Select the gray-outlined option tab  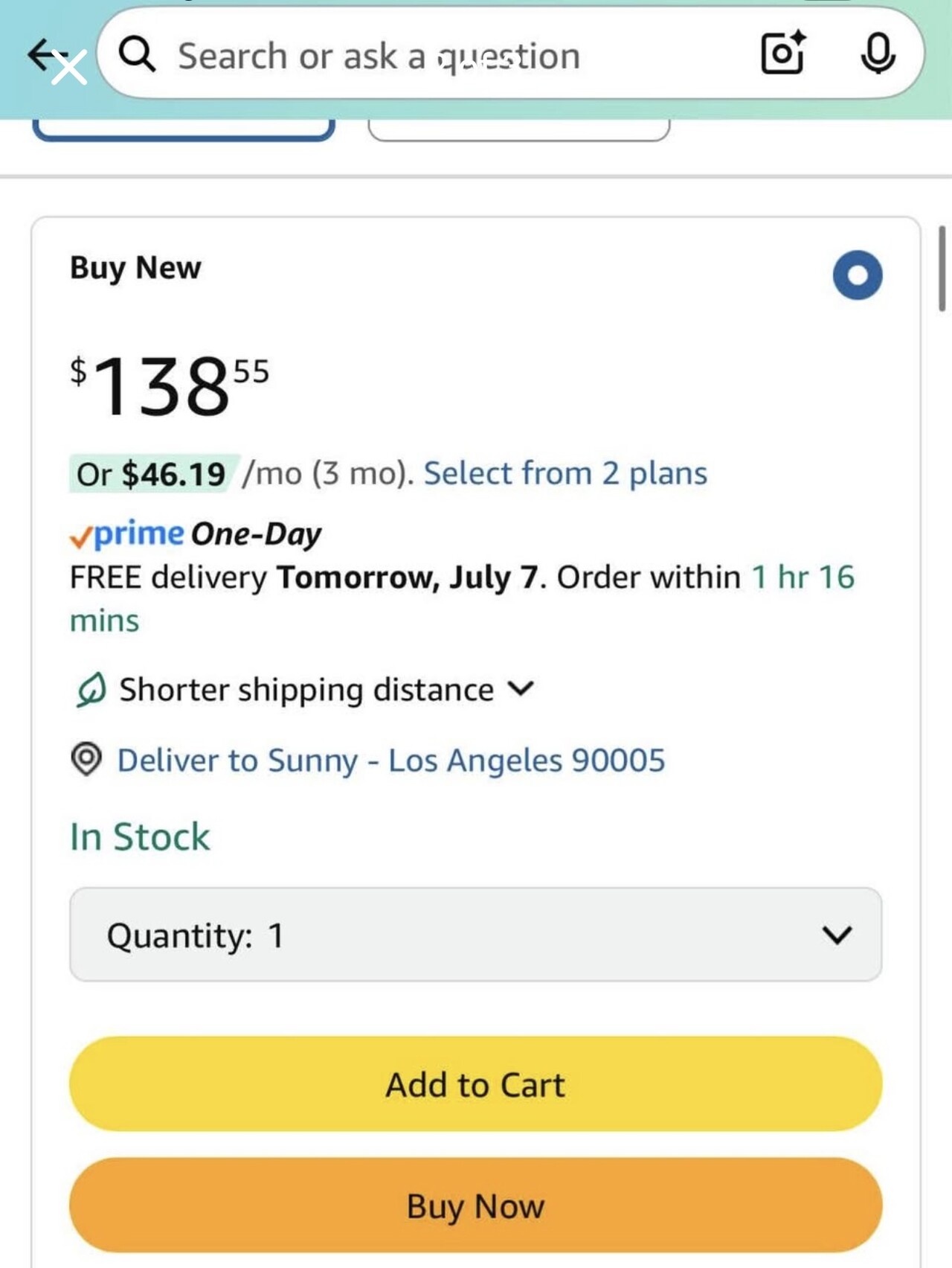click(519, 129)
